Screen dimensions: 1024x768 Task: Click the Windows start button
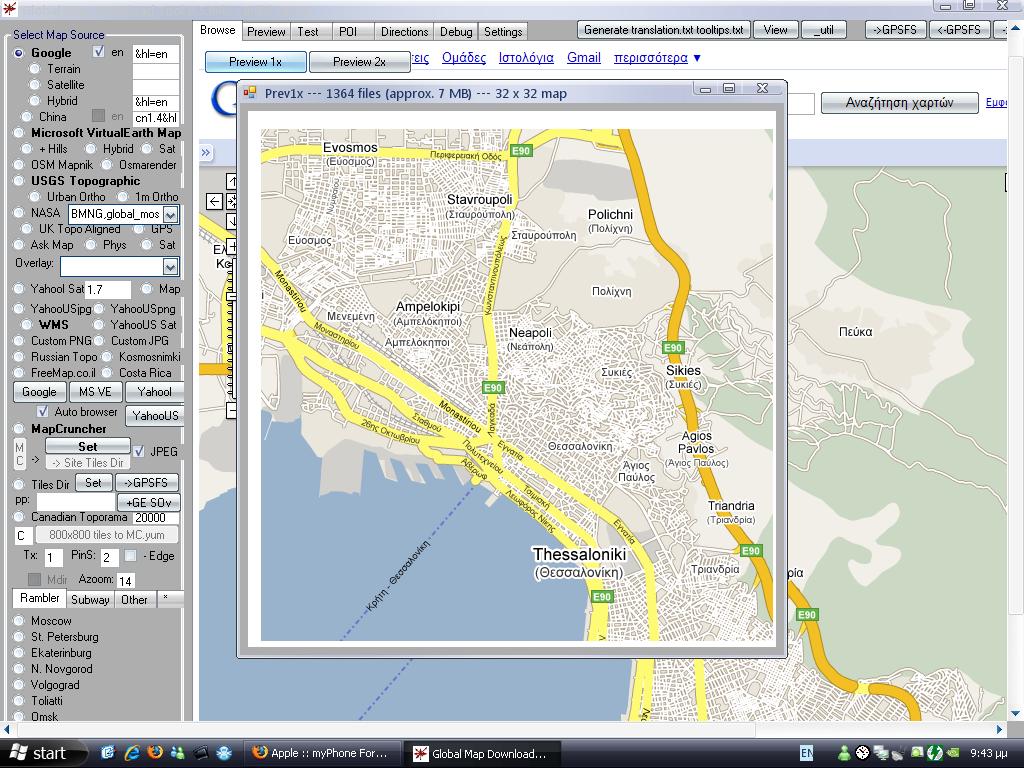(40, 753)
